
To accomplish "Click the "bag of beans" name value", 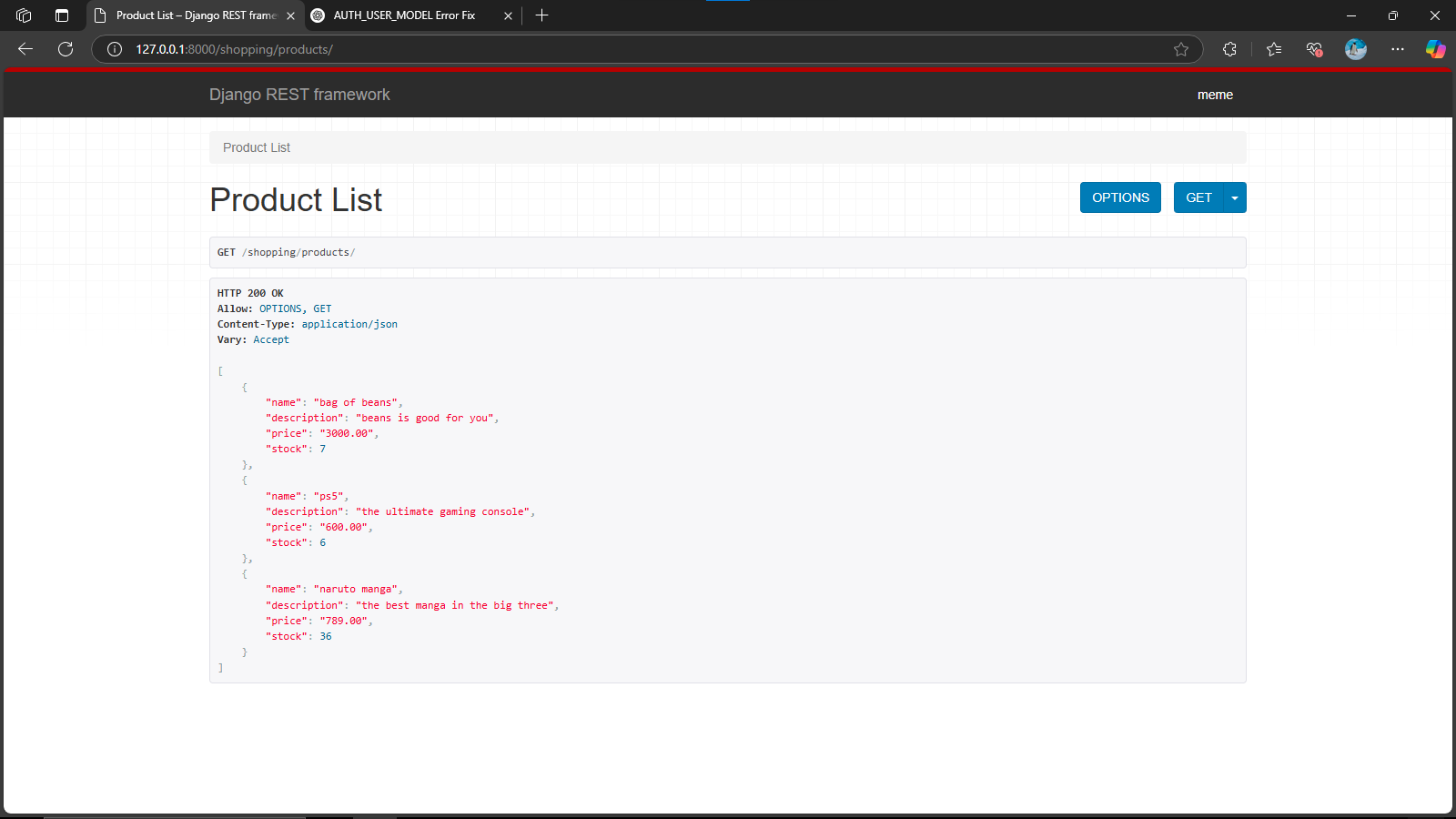I will (356, 402).
